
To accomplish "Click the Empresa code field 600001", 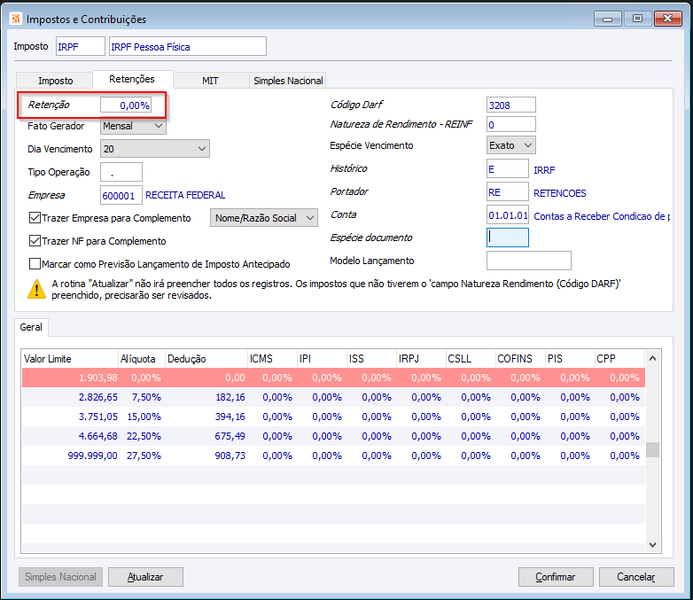I will click(x=121, y=195).
